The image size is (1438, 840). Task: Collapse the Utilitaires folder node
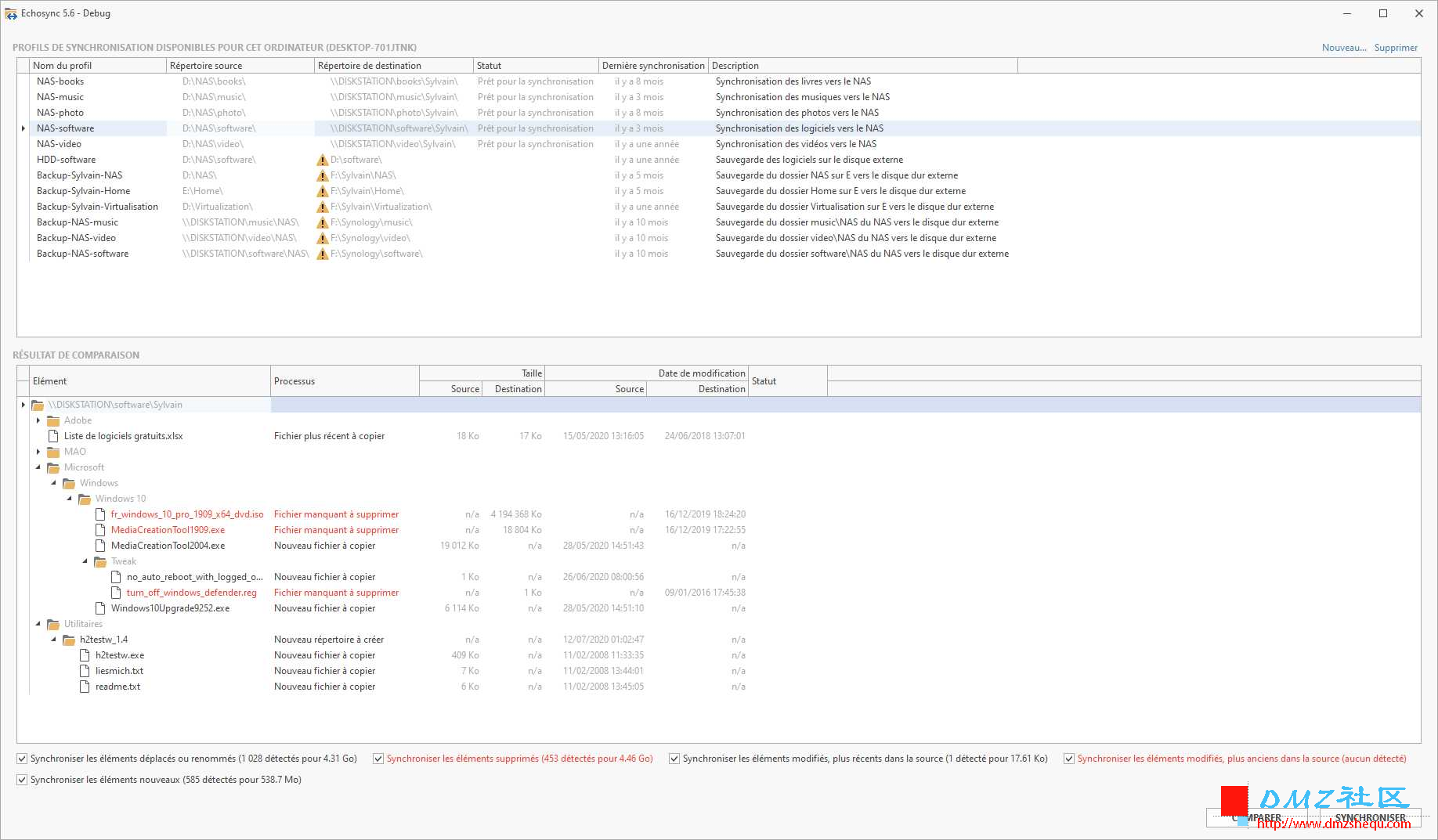point(38,624)
